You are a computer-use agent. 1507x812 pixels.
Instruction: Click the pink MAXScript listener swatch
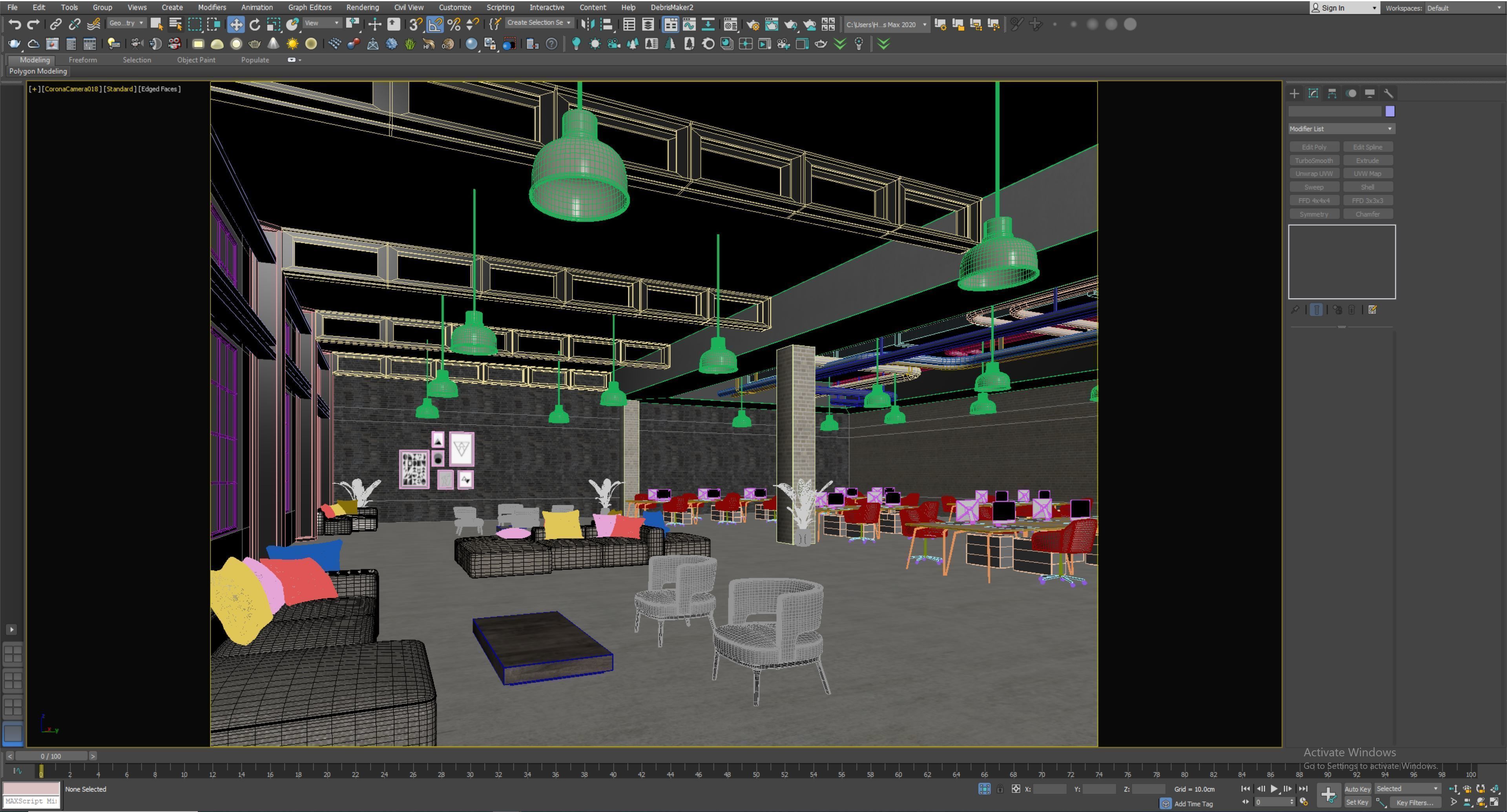tap(31, 788)
